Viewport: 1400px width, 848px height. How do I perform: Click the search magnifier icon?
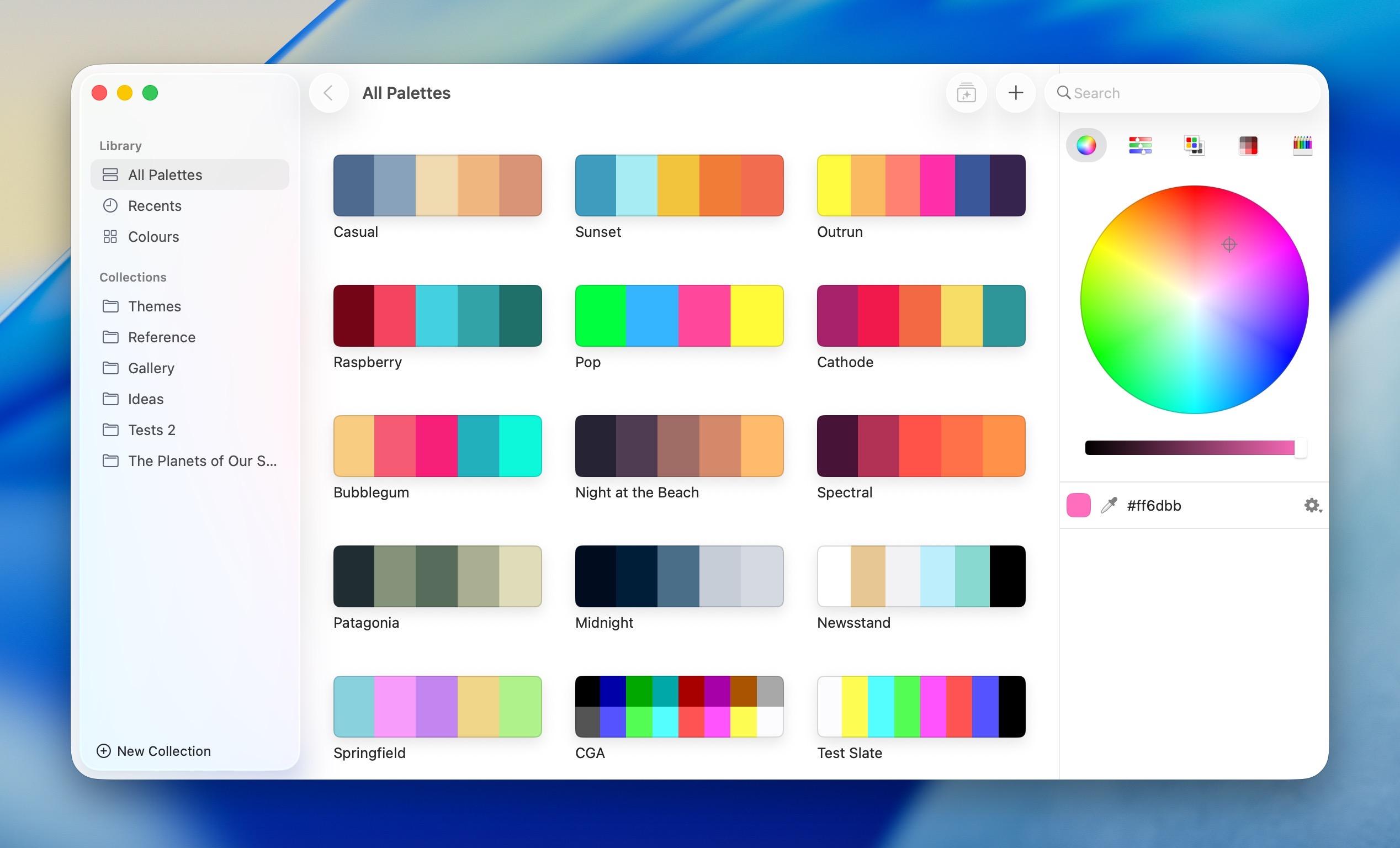[1063, 93]
